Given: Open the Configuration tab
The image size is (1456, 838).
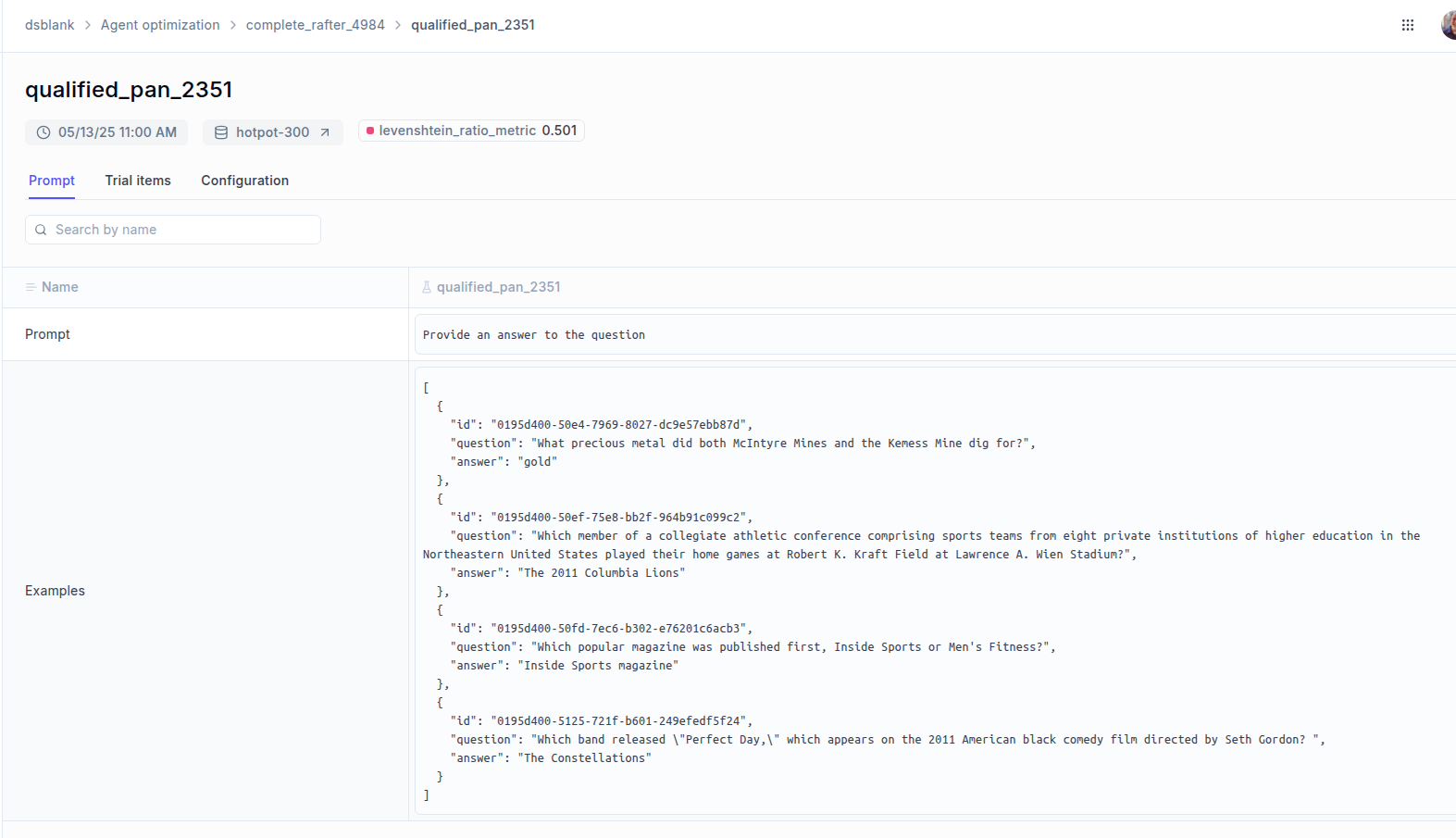Looking at the screenshot, I should (244, 181).
